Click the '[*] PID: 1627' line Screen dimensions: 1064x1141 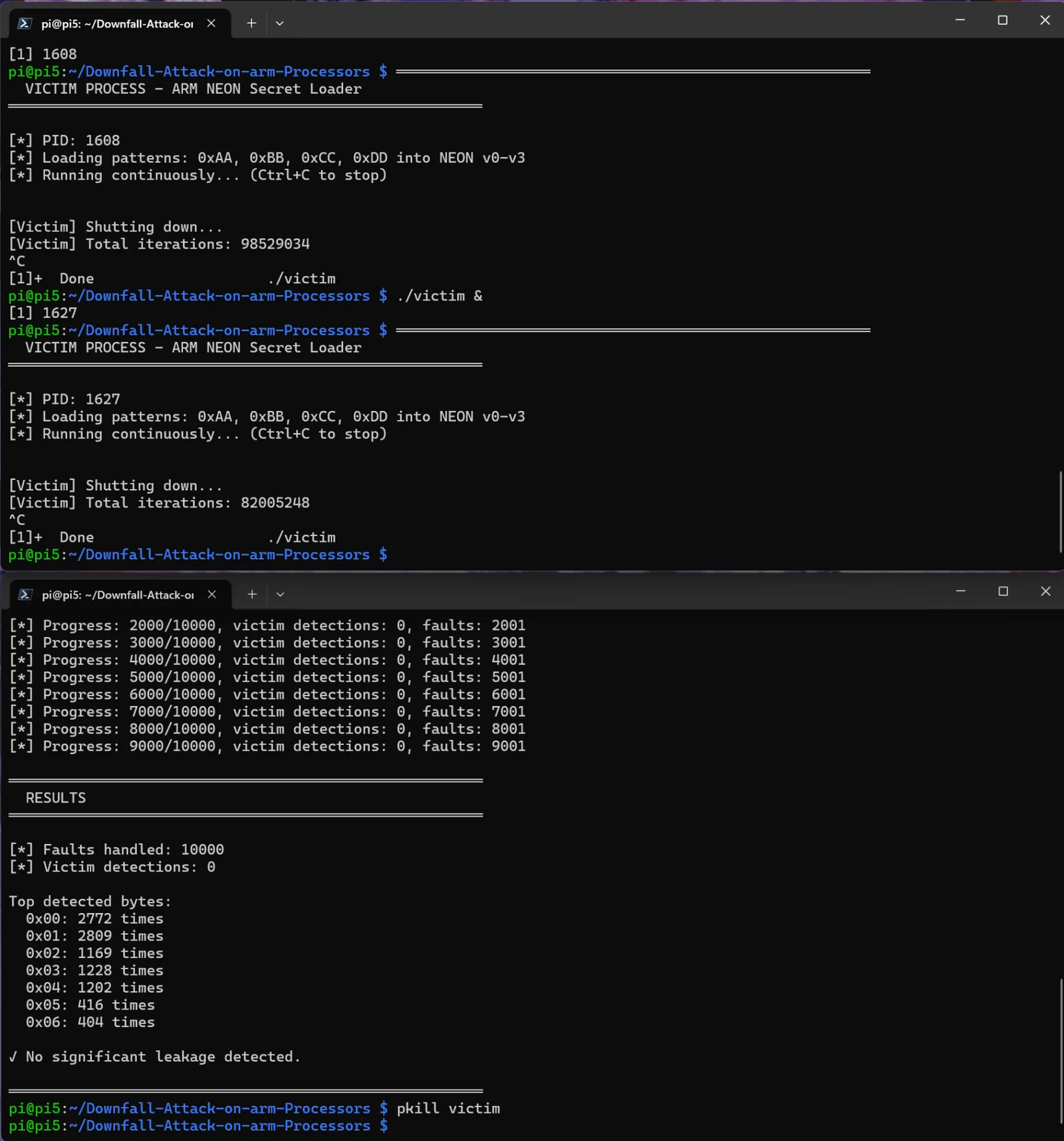(x=65, y=399)
